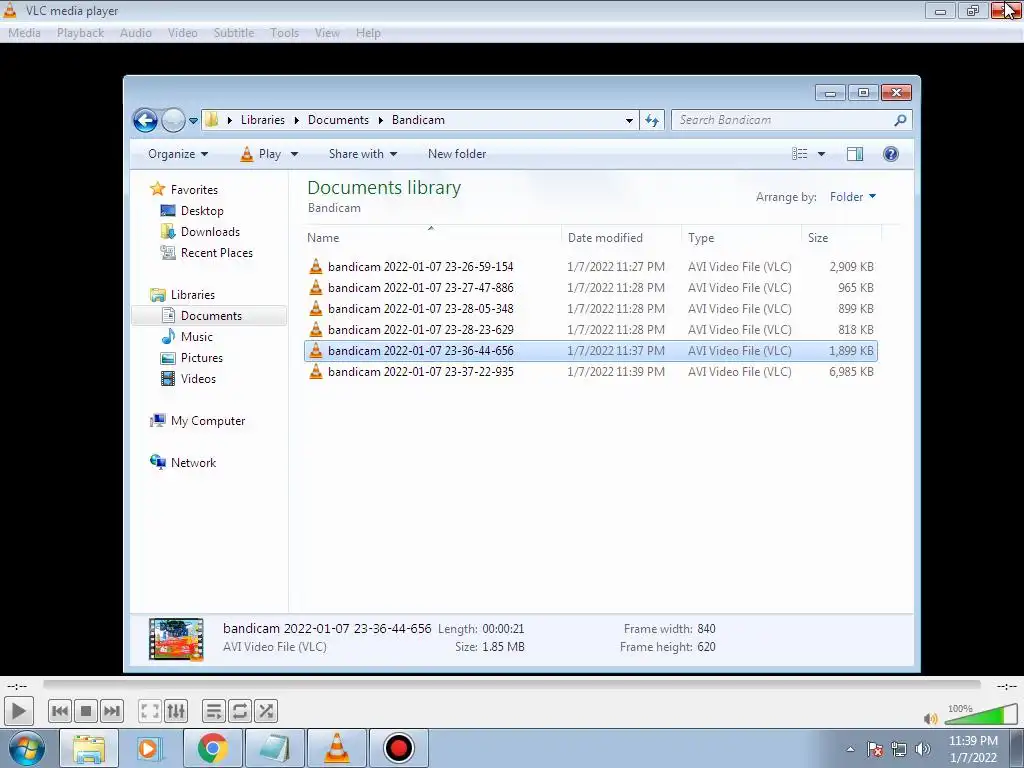Image resolution: width=1024 pixels, height=768 pixels.
Task: Open the VLC Playback menu
Action: [80, 33]
